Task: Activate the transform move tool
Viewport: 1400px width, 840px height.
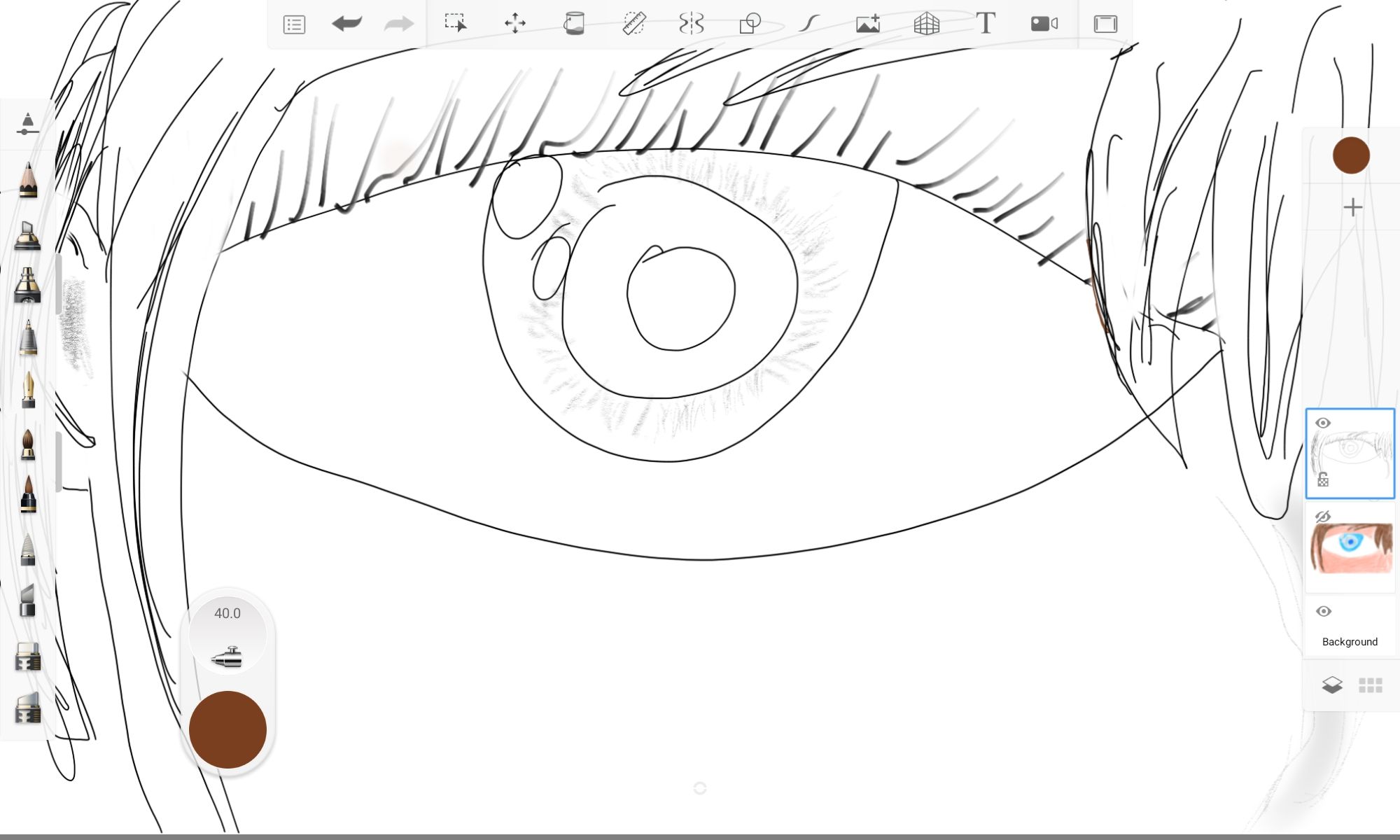Action: click(515, 23)
